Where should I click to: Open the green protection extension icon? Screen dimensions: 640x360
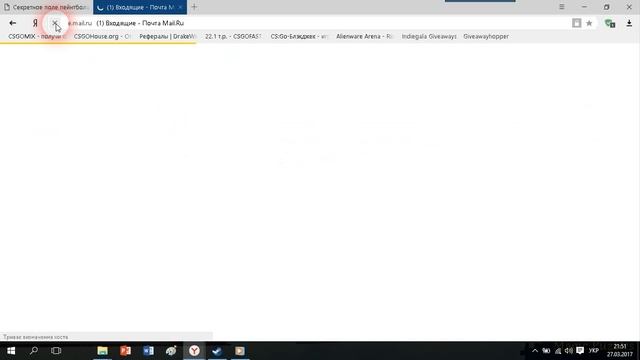[610, 23]
